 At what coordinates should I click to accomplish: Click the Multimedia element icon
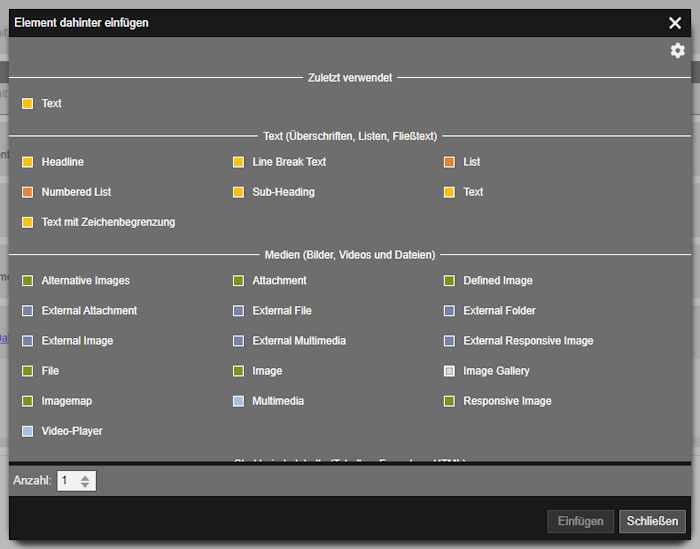238,401
